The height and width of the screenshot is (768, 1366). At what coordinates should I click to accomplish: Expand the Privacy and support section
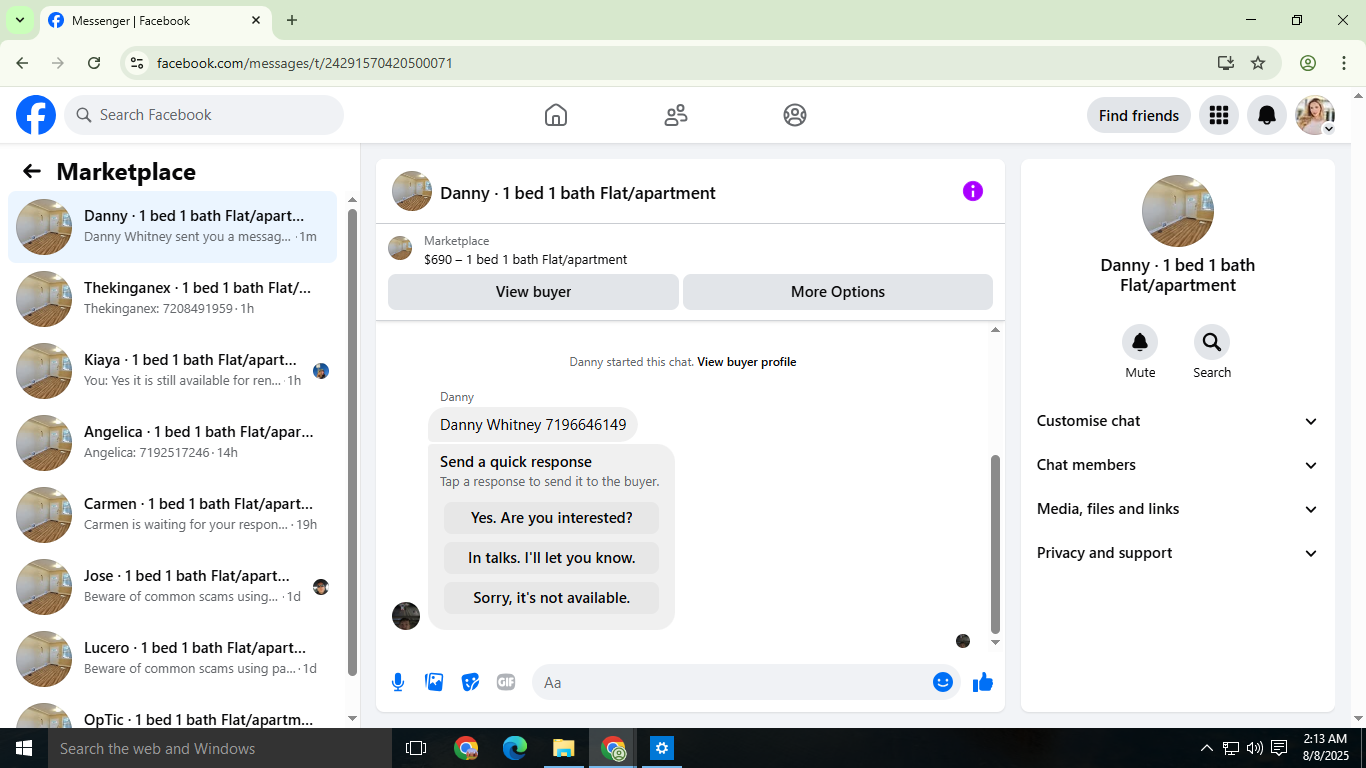click(x=1178, y=553)
